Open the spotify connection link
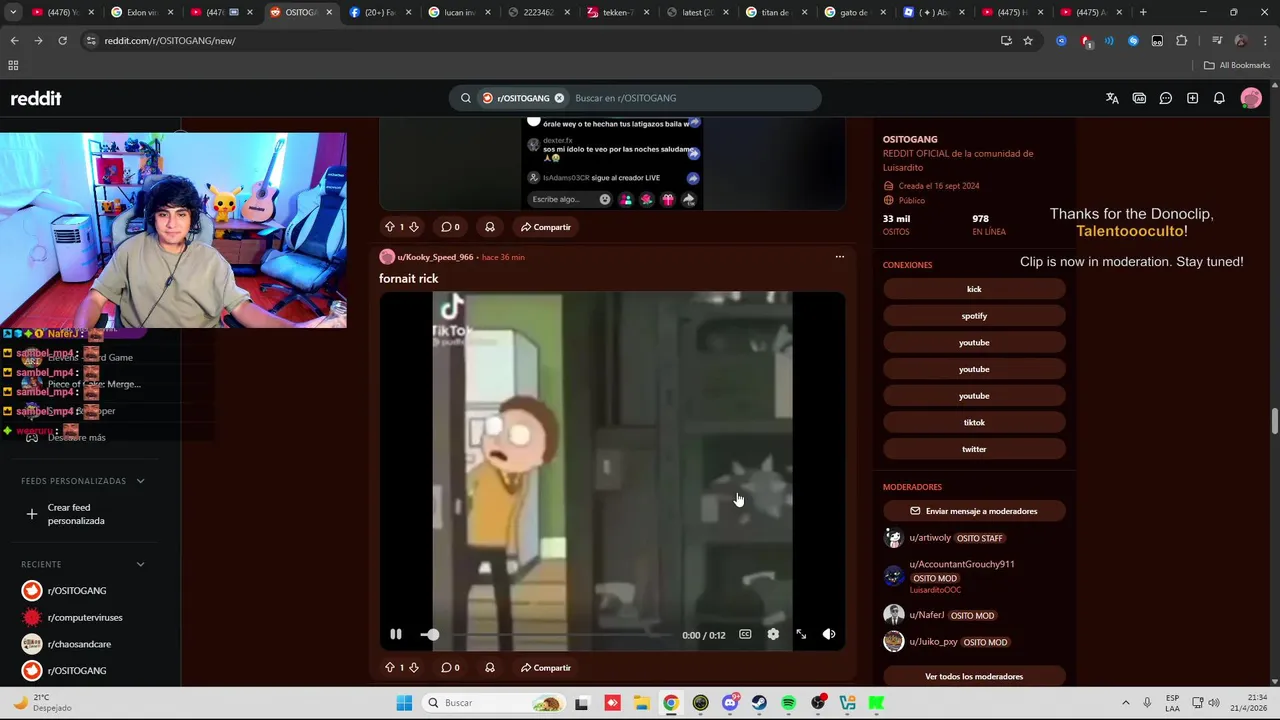The width and height of the screenshot is (1280, 720). 974,316
